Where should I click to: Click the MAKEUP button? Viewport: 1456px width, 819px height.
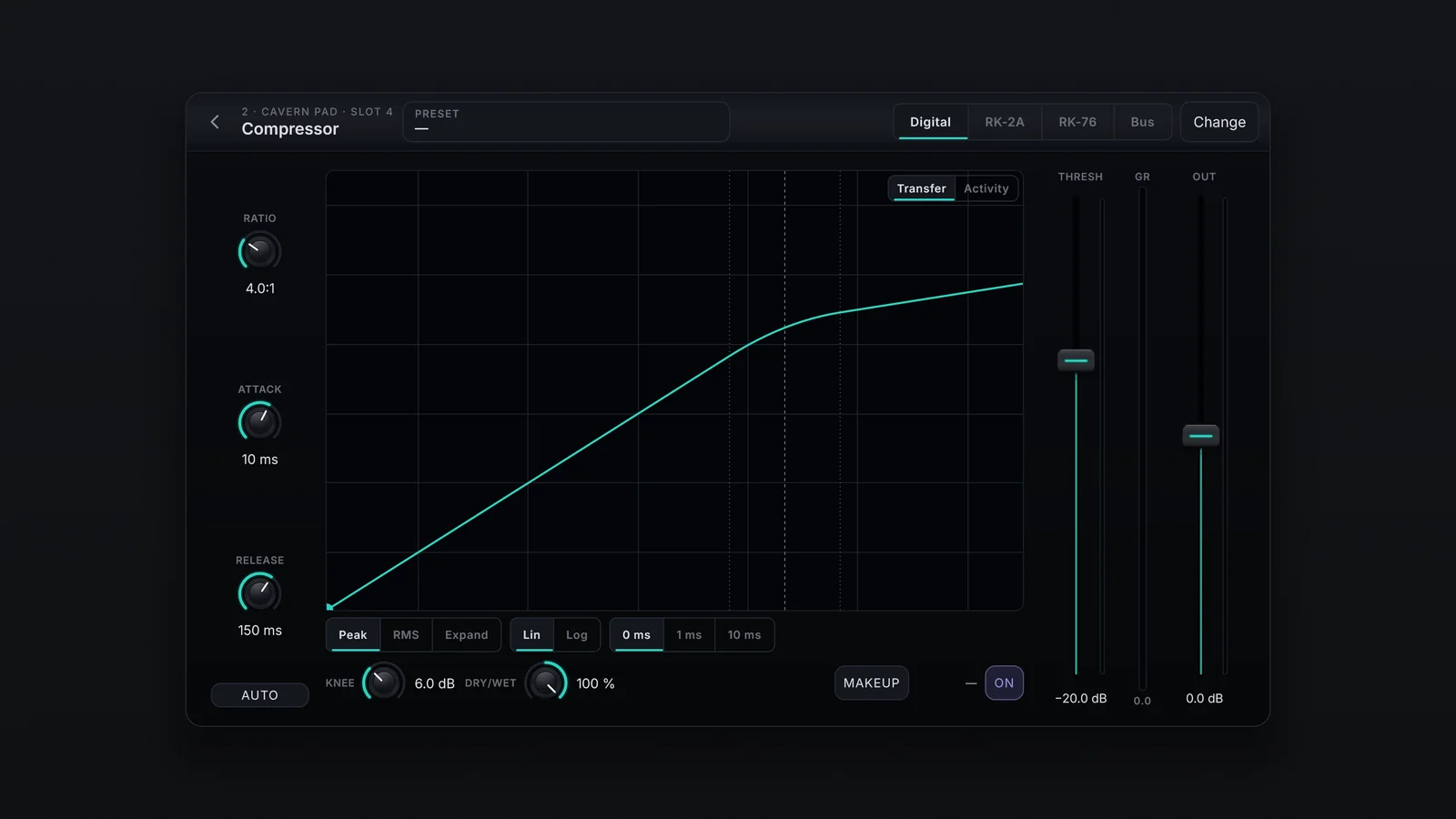(872, 683)
